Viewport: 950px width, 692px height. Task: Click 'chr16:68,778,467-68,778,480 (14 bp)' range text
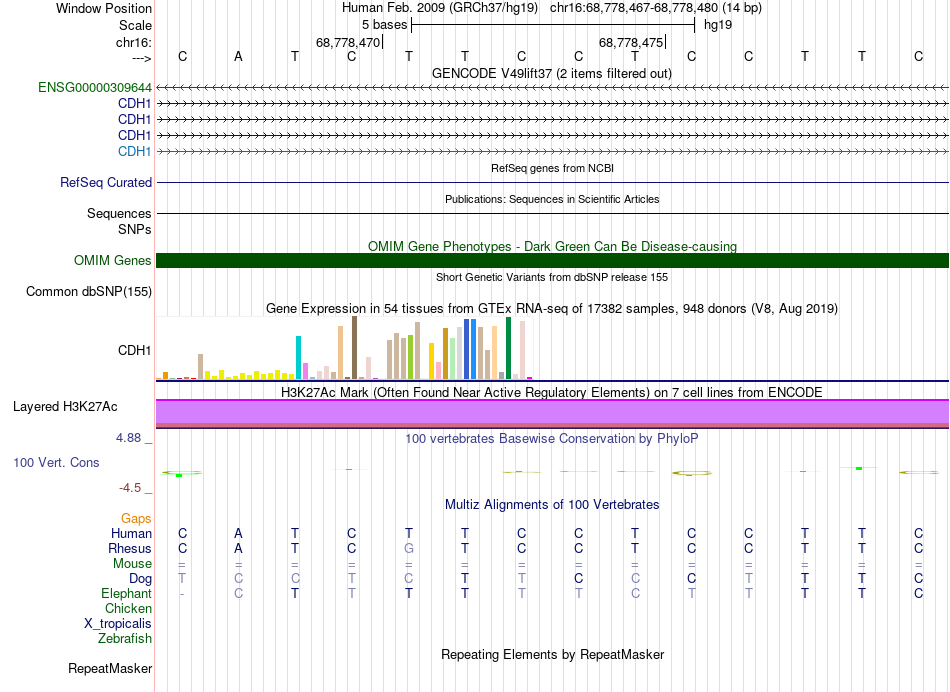click(656, 8)
